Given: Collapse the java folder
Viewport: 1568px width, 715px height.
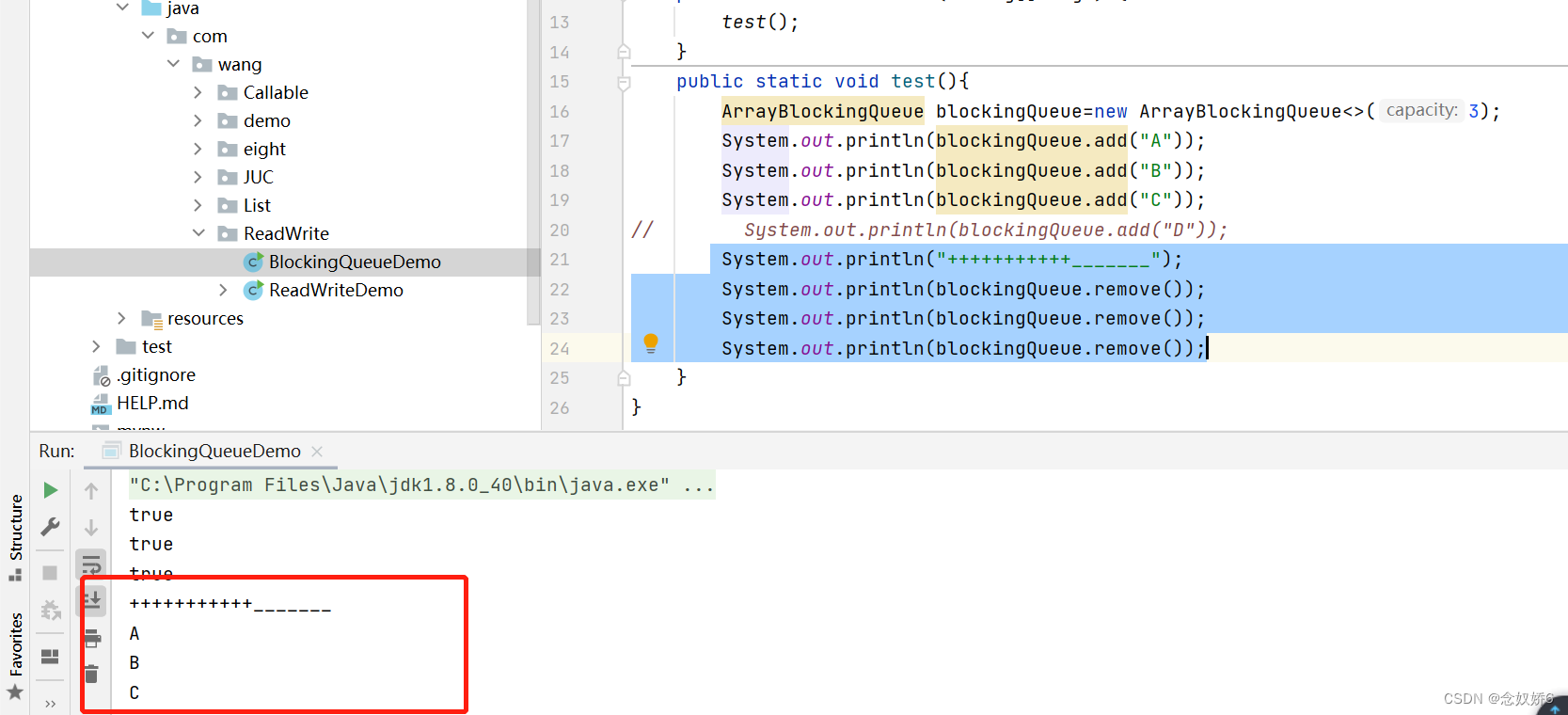Looking at the screenshot, I should tap(122, 8).
